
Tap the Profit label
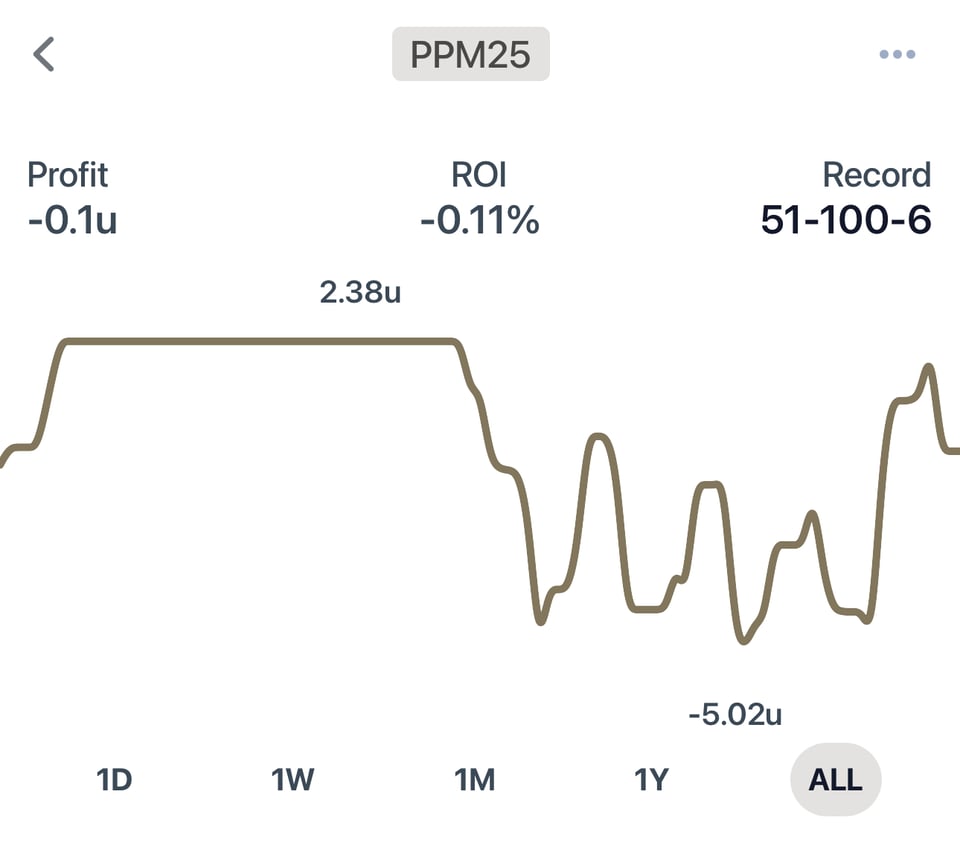(67, 175)
